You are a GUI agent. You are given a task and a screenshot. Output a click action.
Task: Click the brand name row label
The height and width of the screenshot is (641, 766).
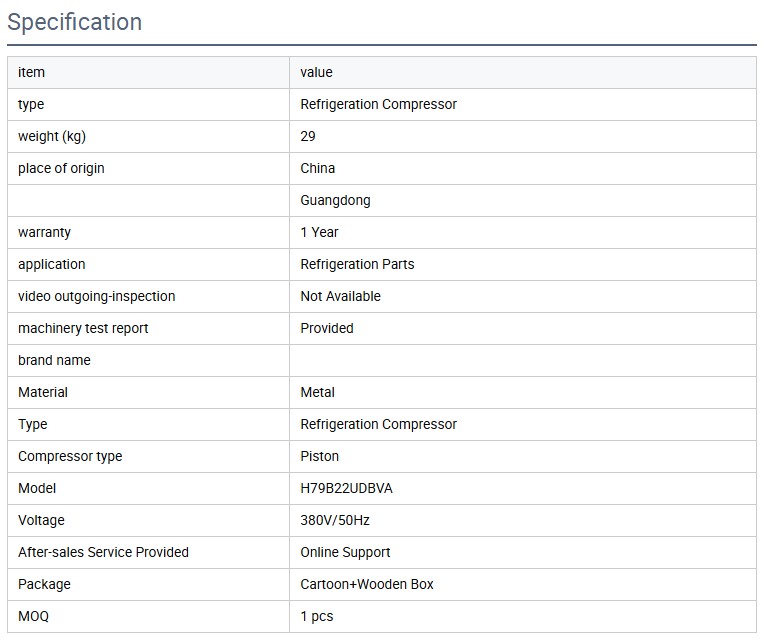(54, 360)
